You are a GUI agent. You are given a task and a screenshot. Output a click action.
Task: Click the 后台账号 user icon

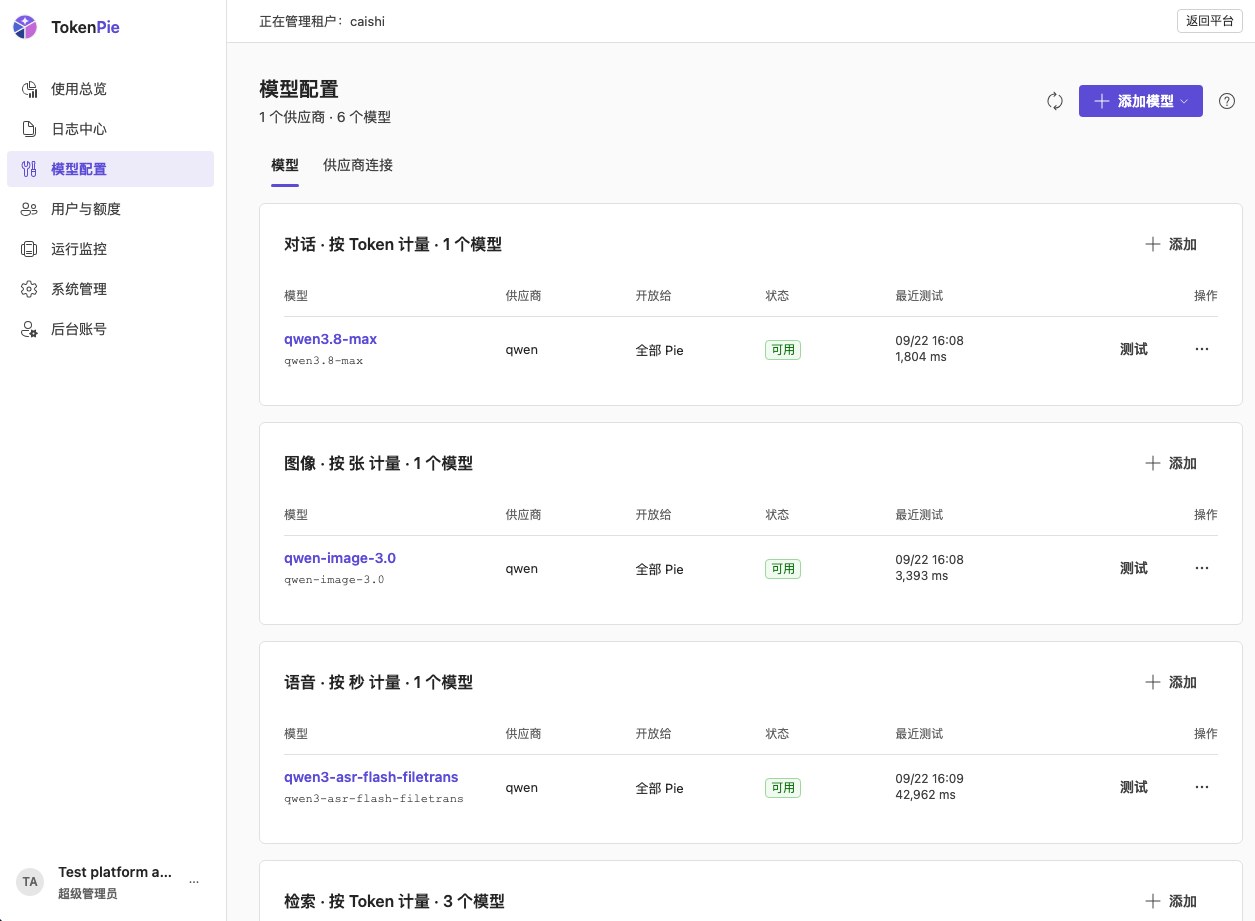30,329
